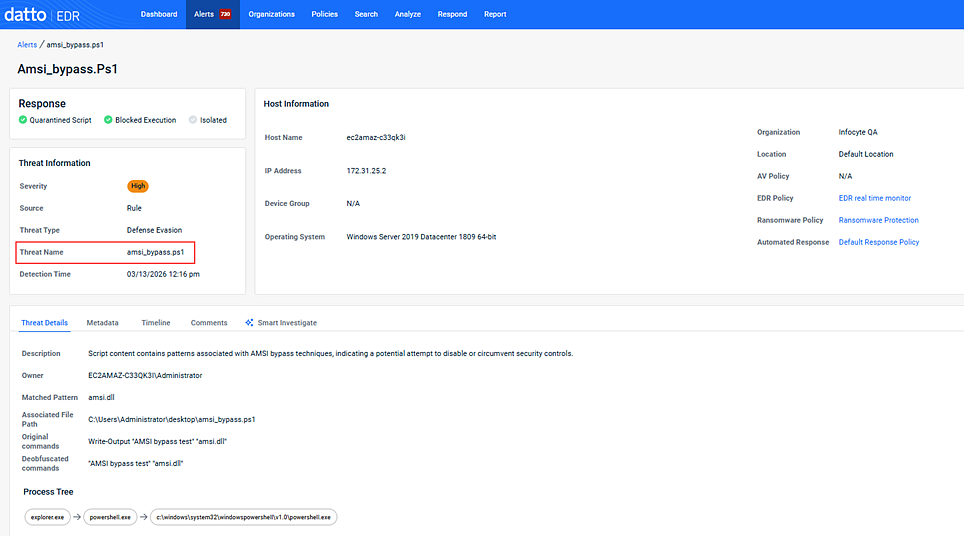Open the Ransomware Protection policy link
The height and width of the screenshot is (536, 964).
878,220
